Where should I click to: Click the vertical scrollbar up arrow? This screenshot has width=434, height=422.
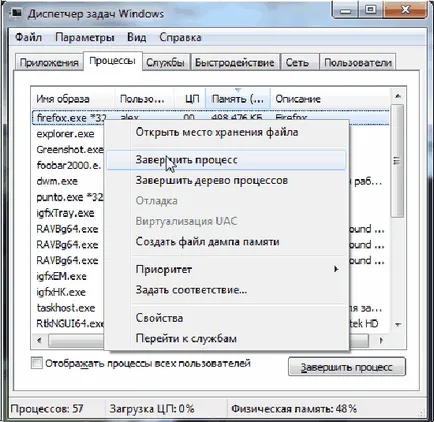click(398, 97)
